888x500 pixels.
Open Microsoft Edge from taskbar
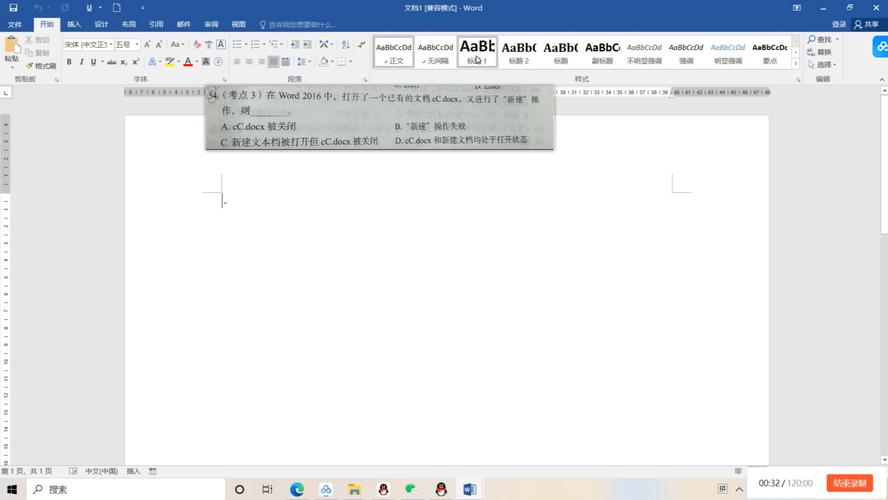(297, 489)
